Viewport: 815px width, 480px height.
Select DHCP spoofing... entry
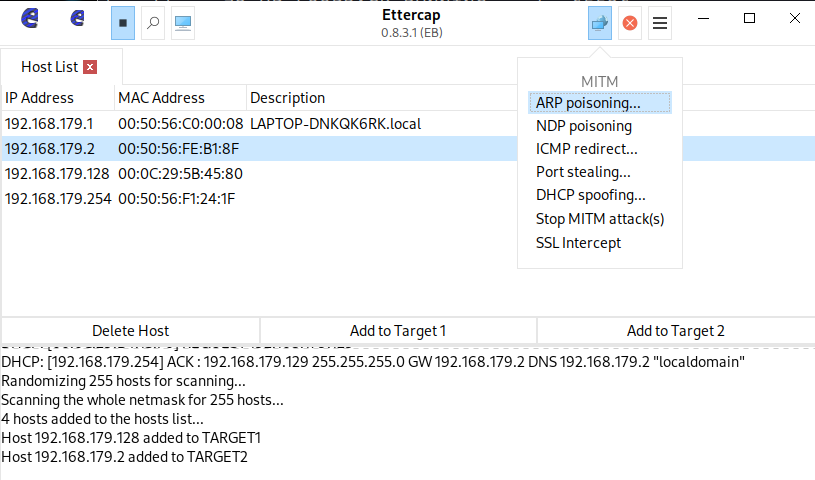(590, 195)
